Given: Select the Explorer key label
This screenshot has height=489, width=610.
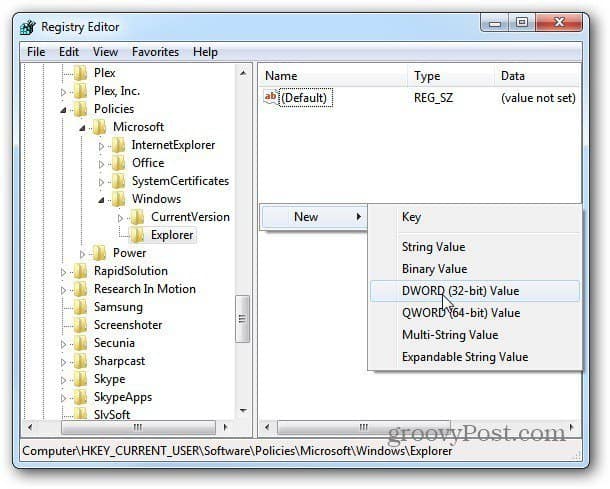Looking at the screenshot, I should pos(172,235).
